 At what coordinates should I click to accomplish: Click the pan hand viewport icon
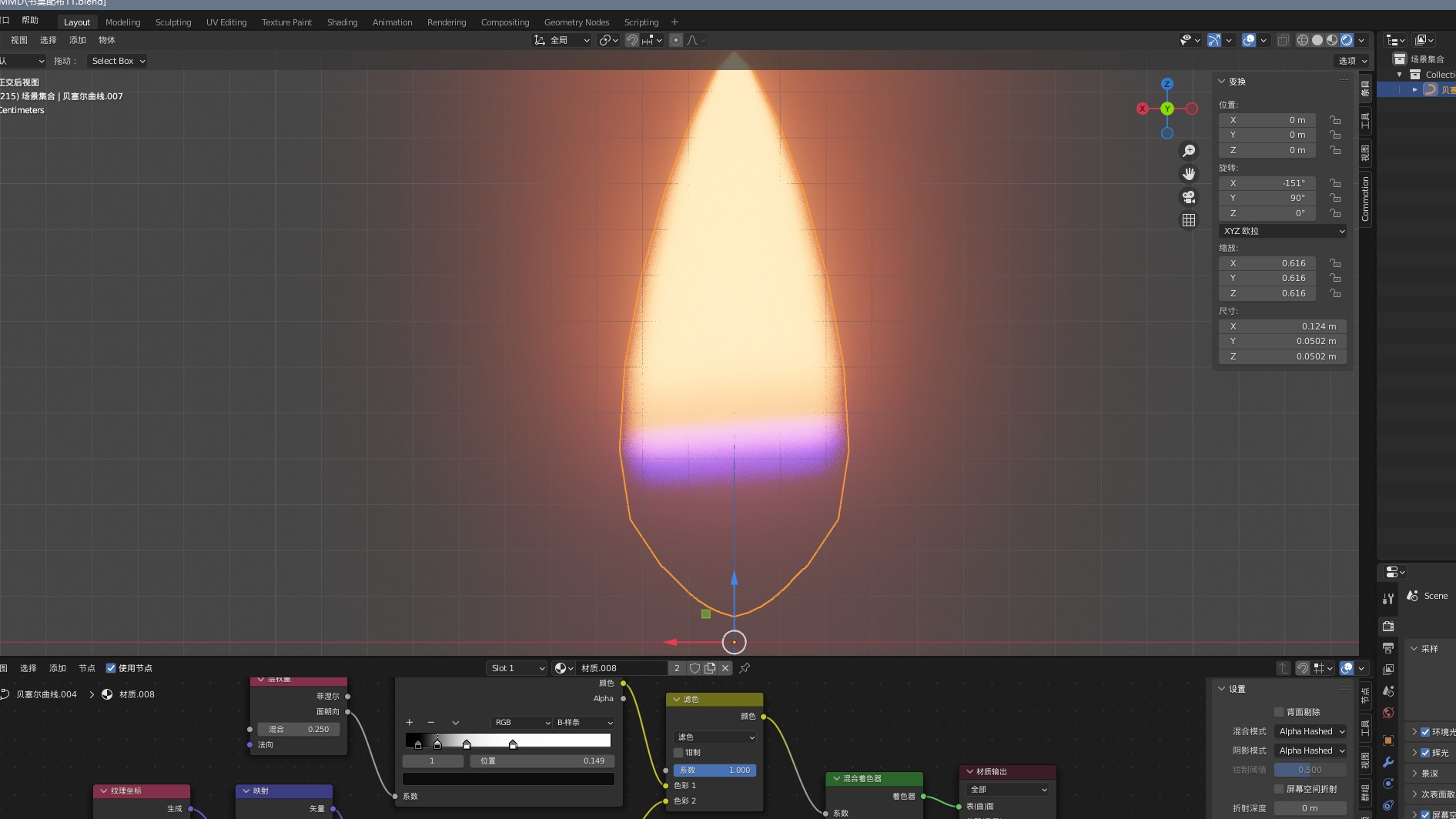[1189, 174]
